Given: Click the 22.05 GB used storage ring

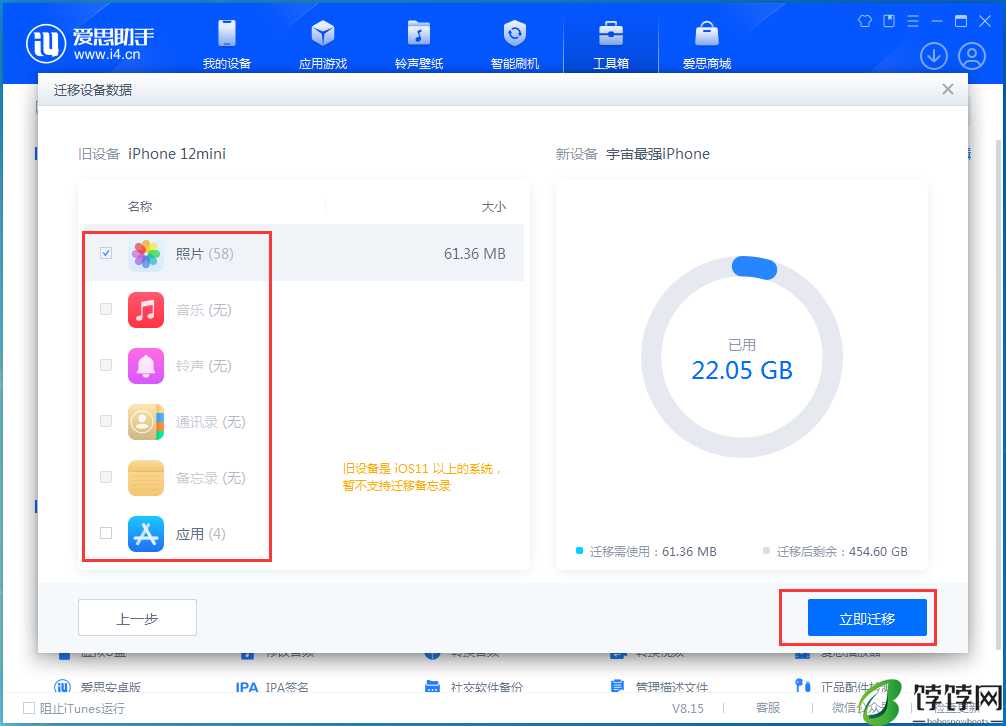Looking at the screenshot, I should [x=742, y=357].
